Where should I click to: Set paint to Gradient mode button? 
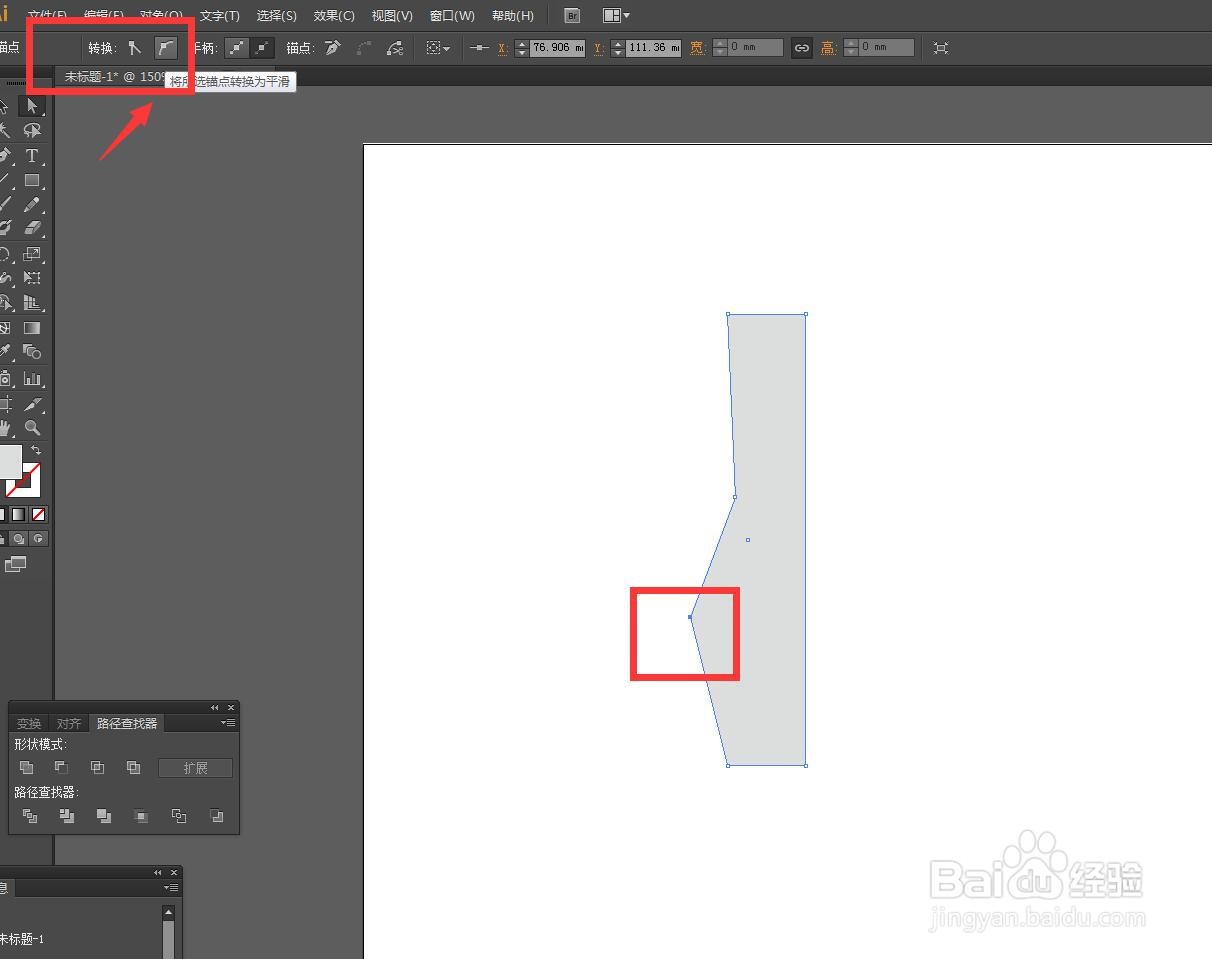tap(18, 514)
